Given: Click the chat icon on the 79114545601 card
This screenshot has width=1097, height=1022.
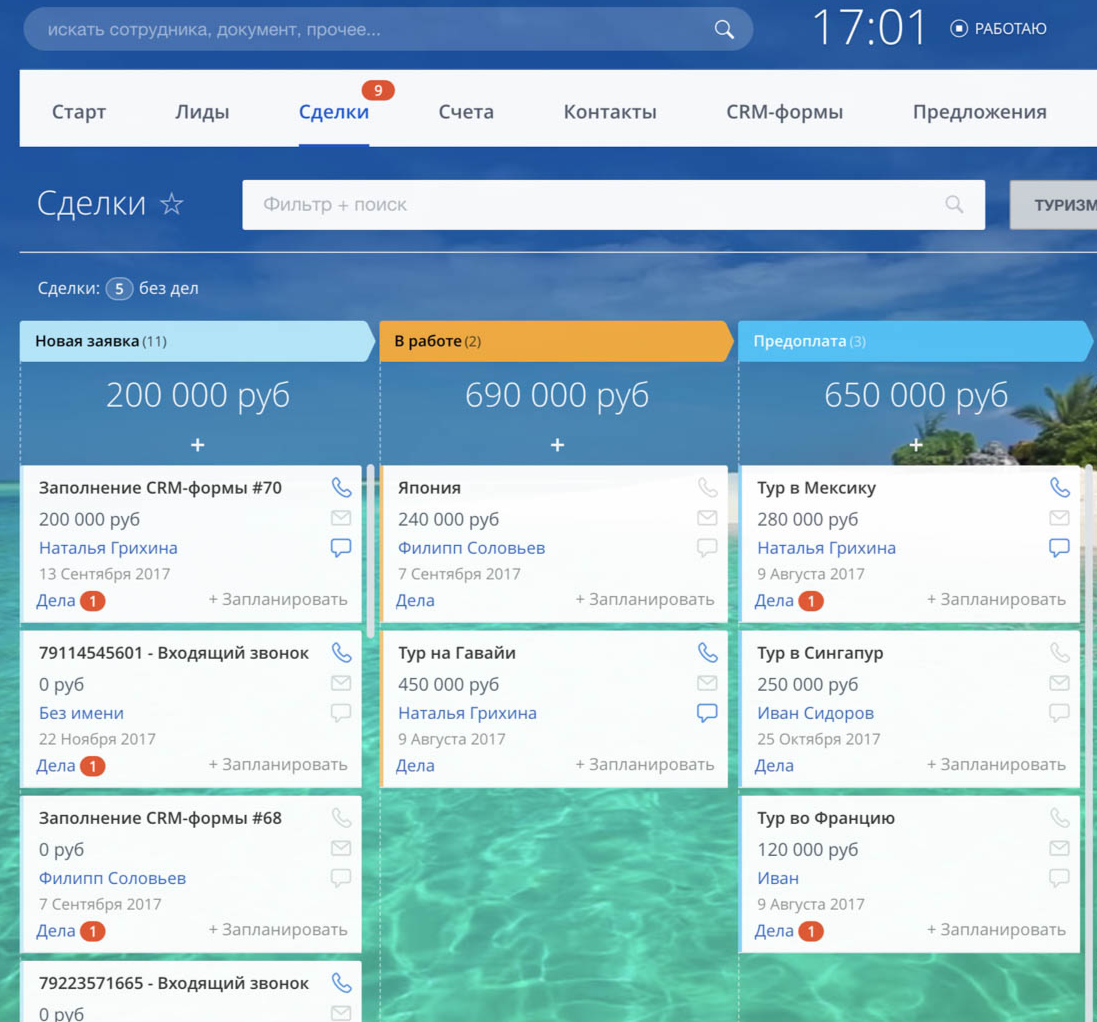Looking at the screenshot, I should point(341,713).
